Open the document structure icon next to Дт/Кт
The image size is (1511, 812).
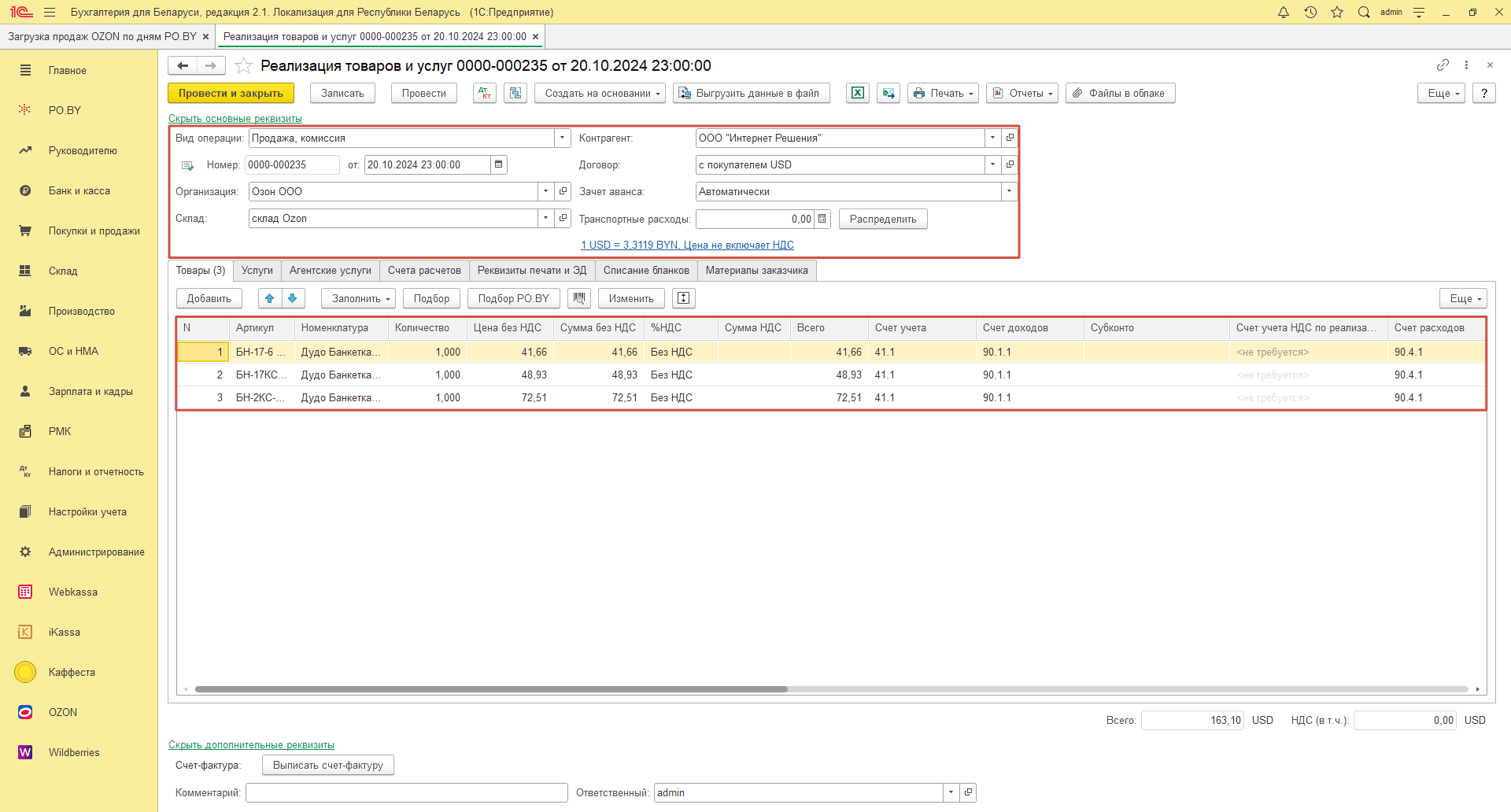pos(515,94)
